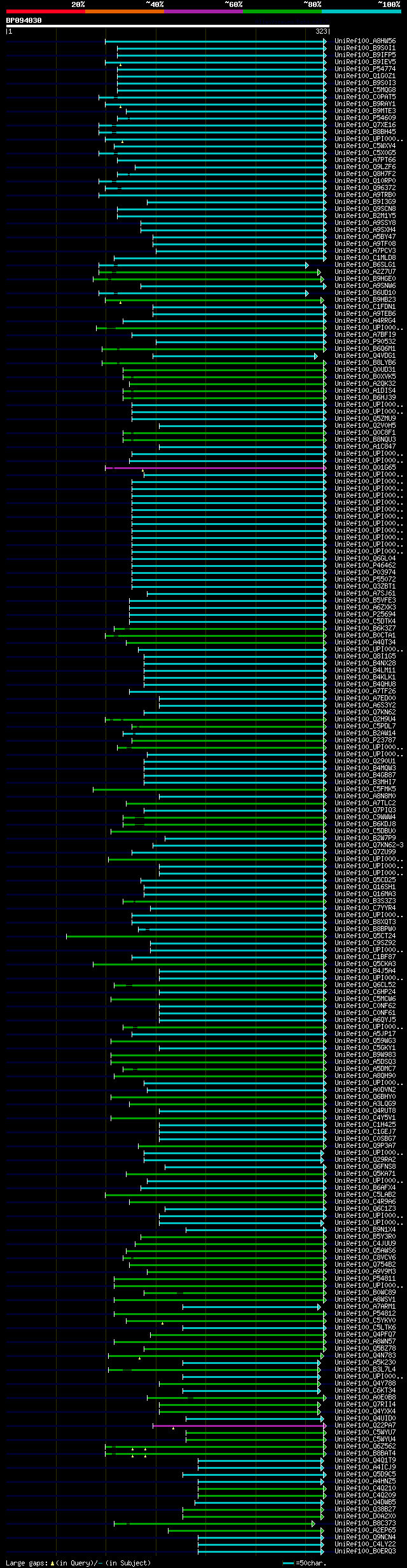Select the UniRef100_A4QT34 label

coord(365,643)
